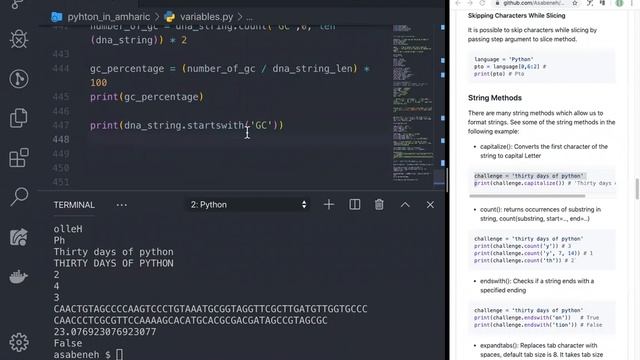Click line number 448 in gutter
This screenshot has width=640, height=360.
60,140
